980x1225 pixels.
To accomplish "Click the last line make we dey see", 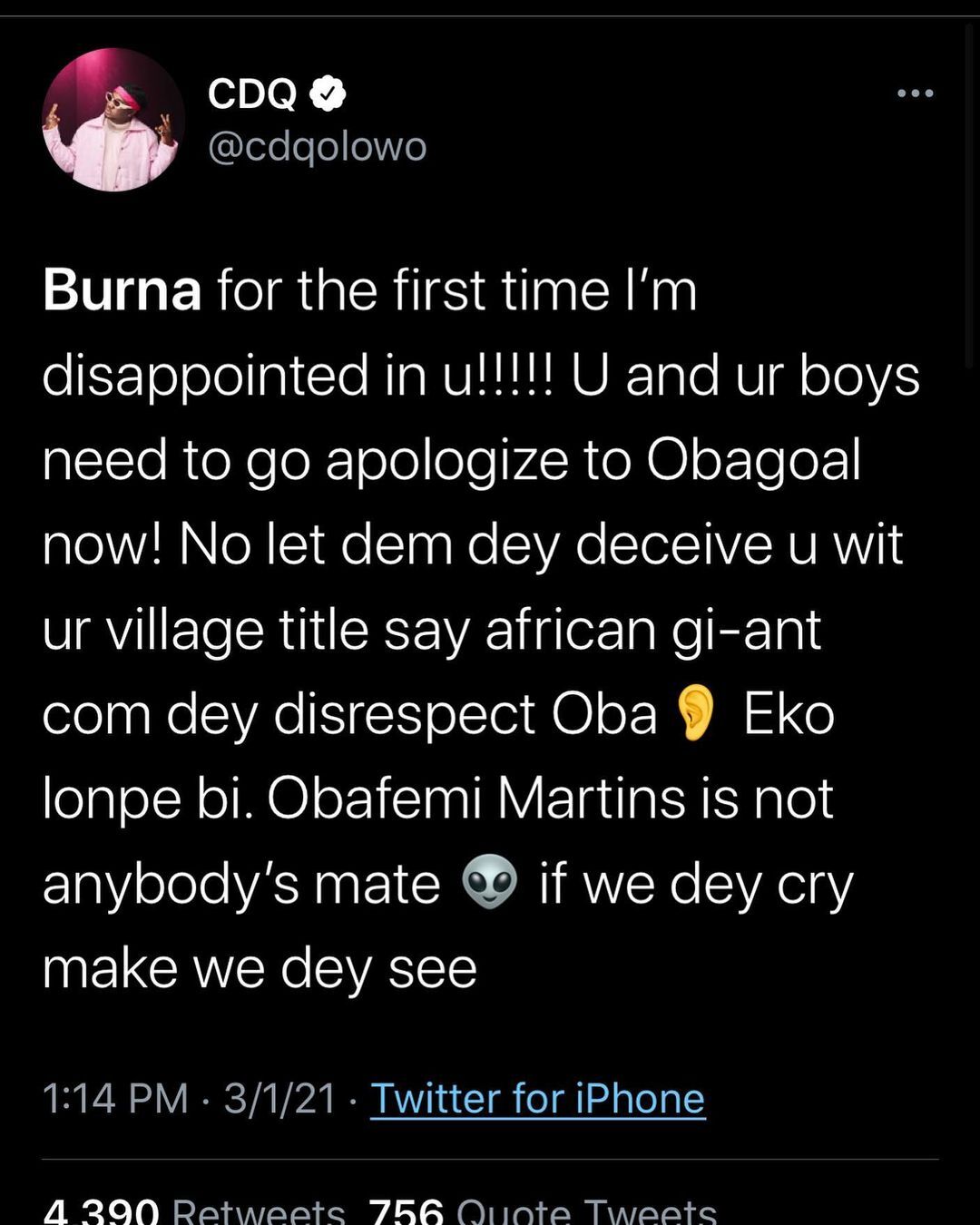I will pyautogui.click(x=260, y=968).
